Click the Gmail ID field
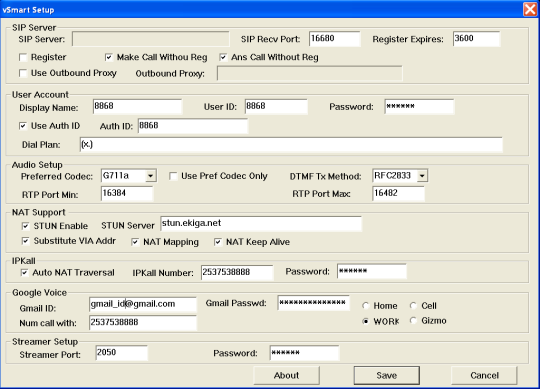540x389 pixels. pyautogui.click(x=143, y=304)
